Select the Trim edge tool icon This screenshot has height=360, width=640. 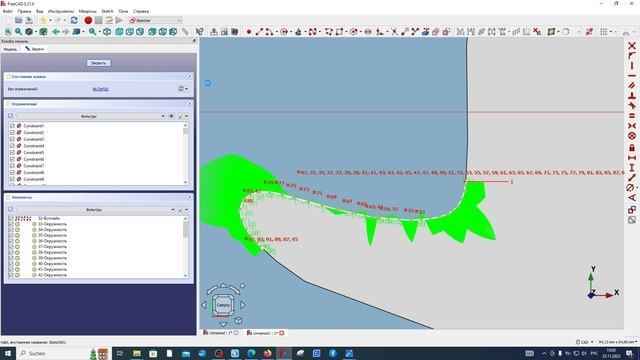pyautogui.click(x=394, y=31)
